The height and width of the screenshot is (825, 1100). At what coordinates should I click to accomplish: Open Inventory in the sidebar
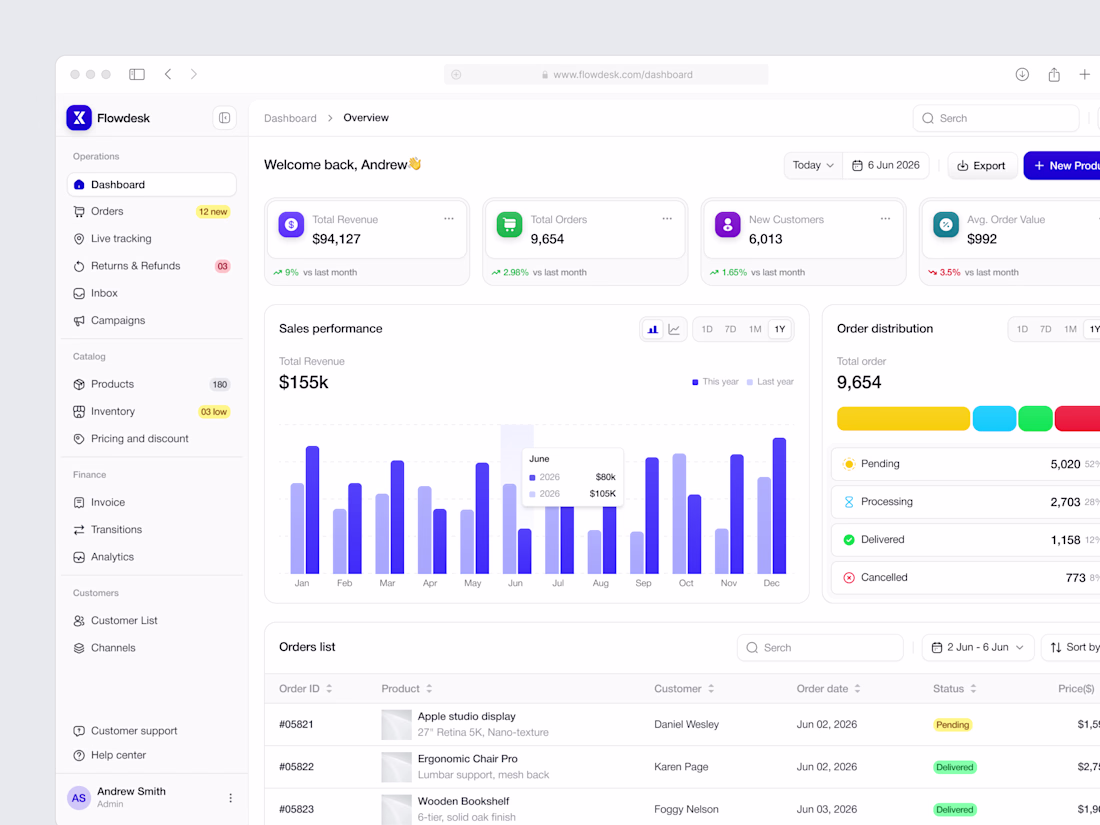pos(152,412)
